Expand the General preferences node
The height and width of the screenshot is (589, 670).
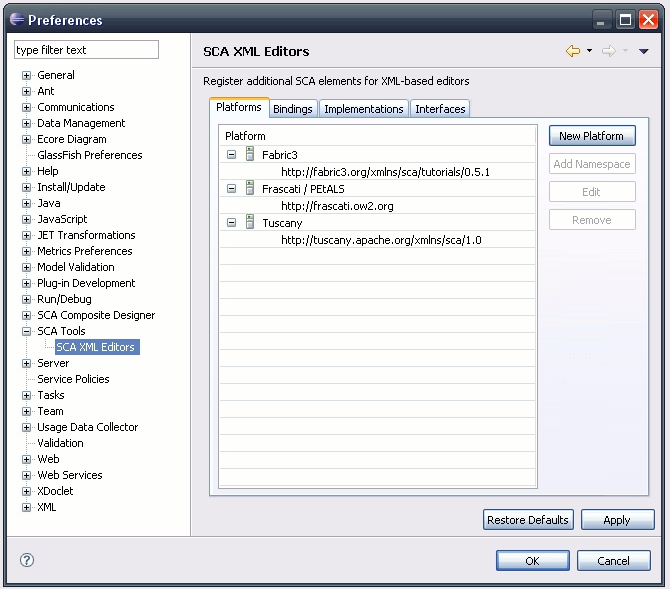coord(26,76)
